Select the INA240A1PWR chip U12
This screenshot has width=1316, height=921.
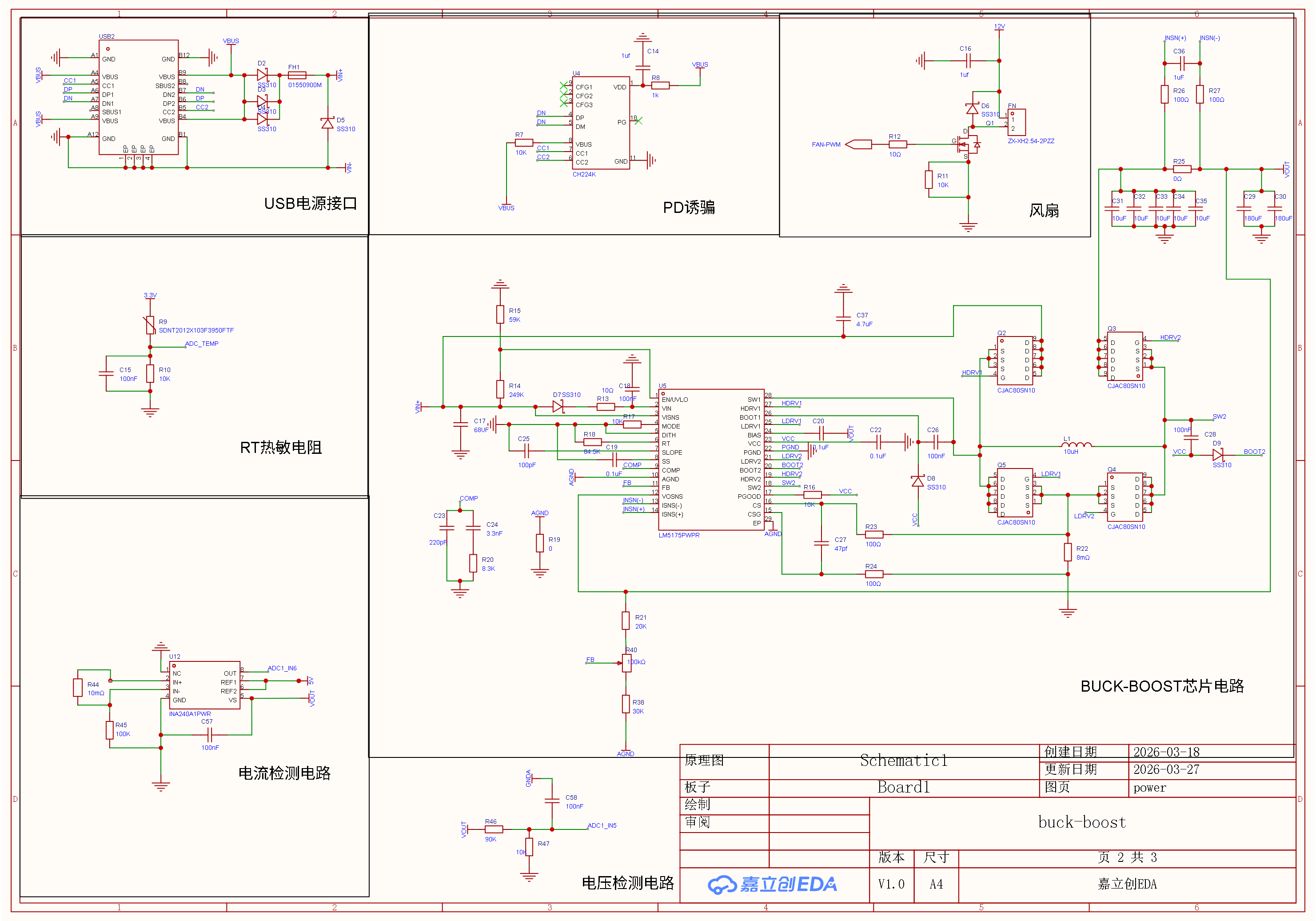pos(205,685)
